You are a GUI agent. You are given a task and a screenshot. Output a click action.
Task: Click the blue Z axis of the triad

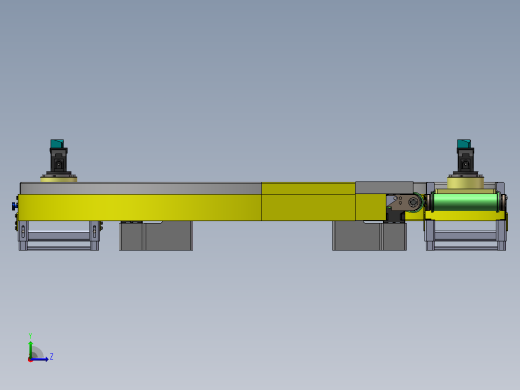pos(39,359)
